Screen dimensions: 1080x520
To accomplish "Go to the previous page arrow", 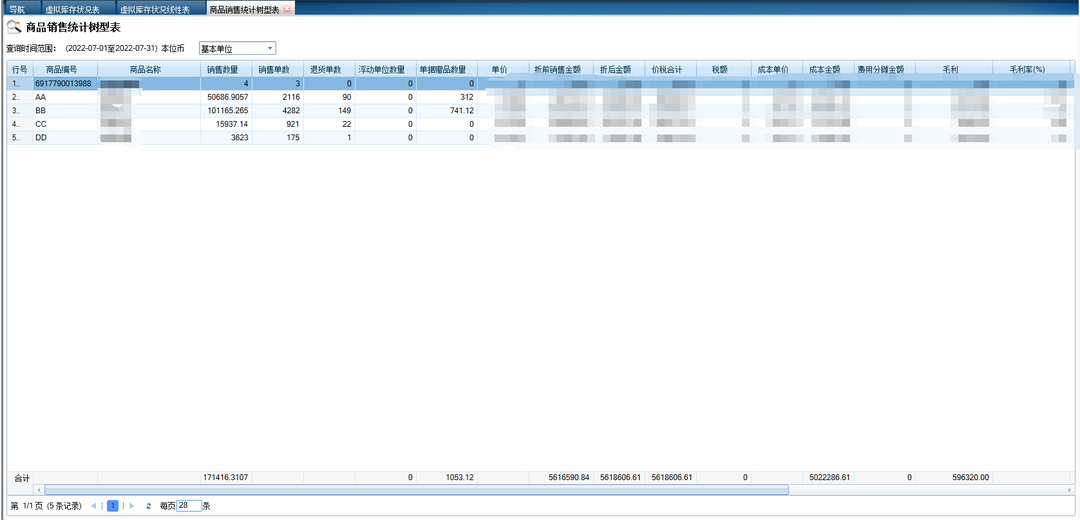I will [x=94, y=506].
